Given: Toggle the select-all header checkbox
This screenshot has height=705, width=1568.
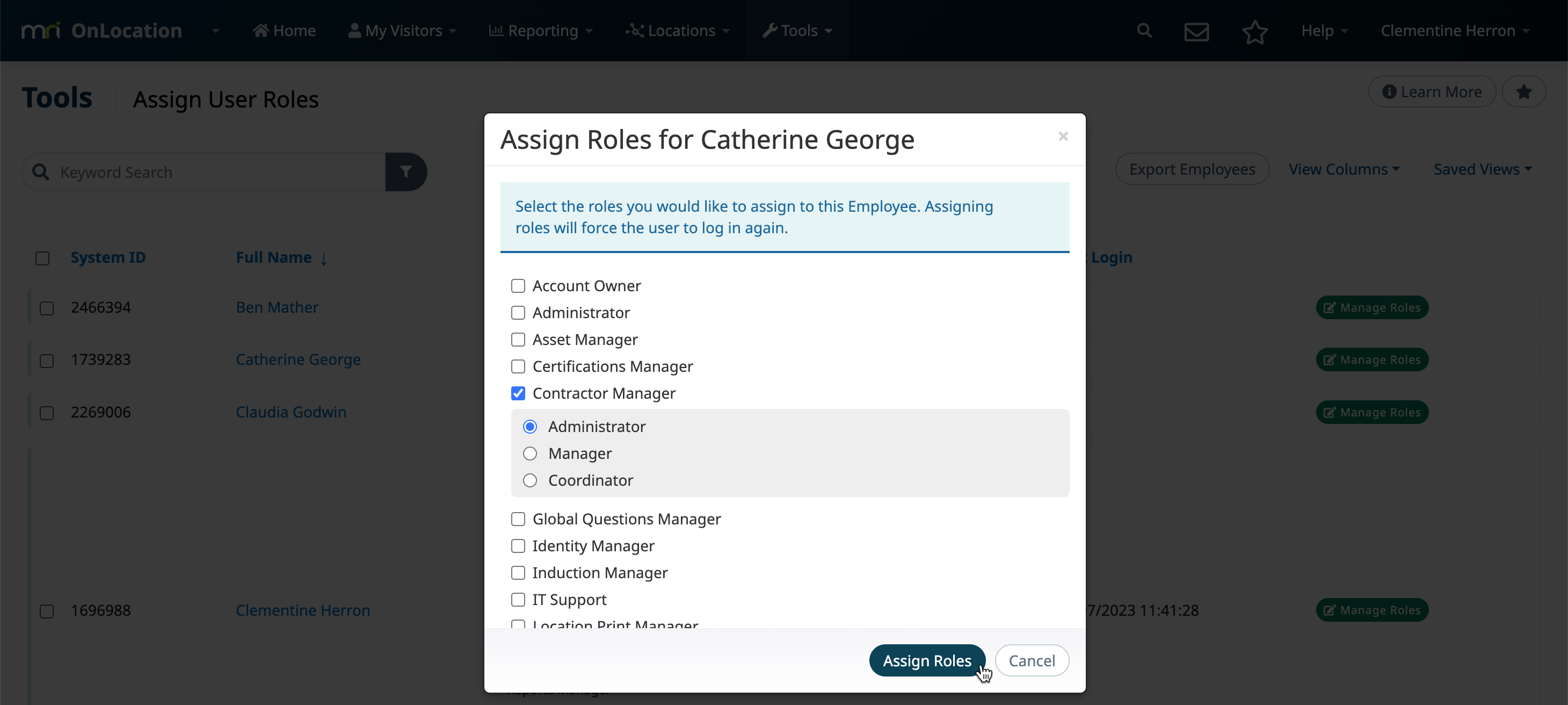Looking at the screenshot, I should tap(42, 258).
